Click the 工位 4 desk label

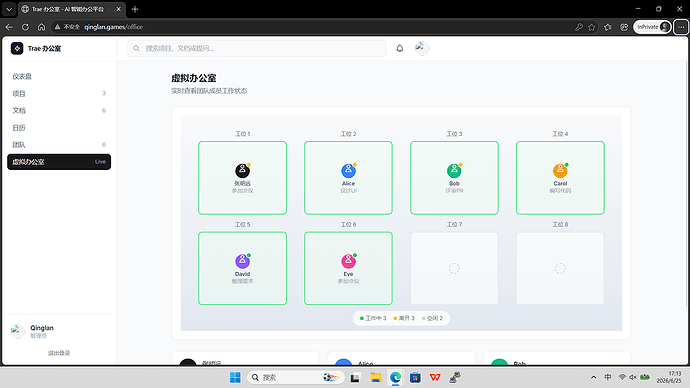560,134
